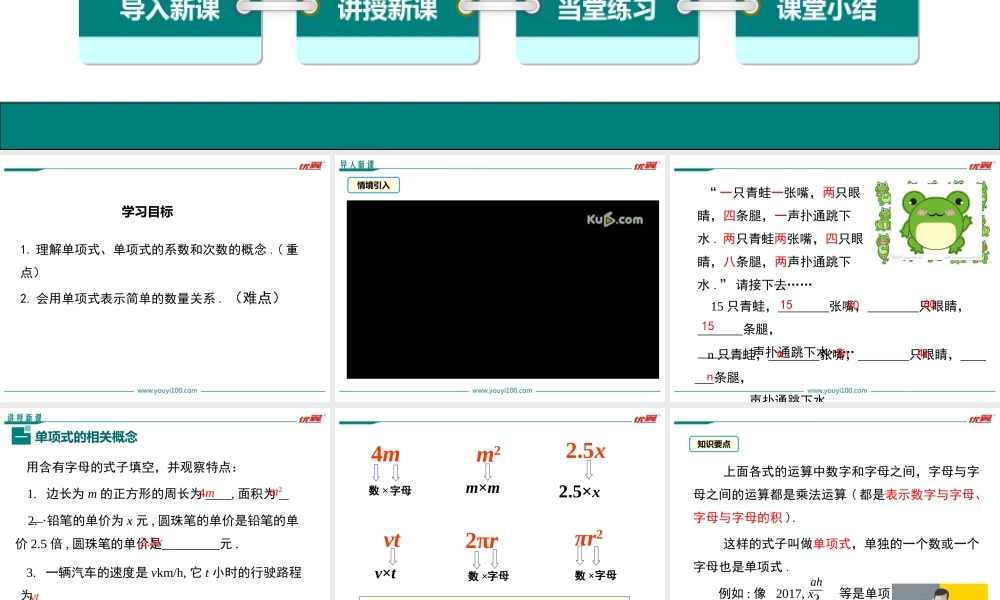Select the 学习目标 slide title

147,212
